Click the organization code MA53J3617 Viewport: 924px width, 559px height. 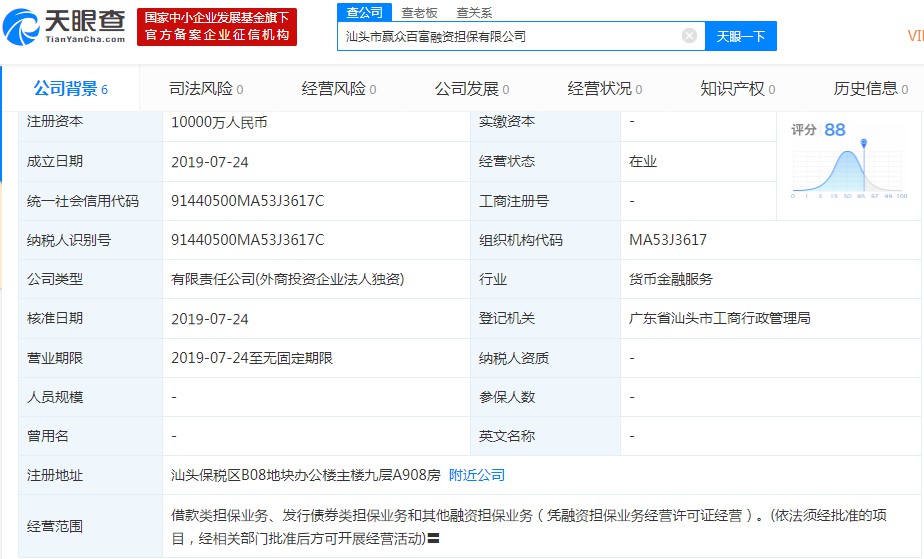(668, 240)
